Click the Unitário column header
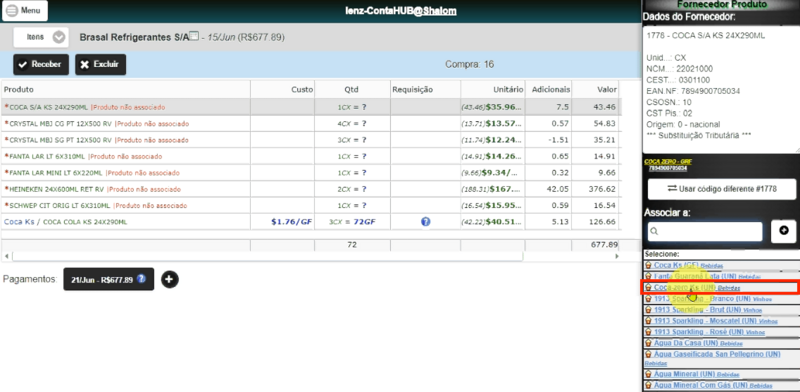Viewport: 800px width, 392px height. (x=493, y=89)
